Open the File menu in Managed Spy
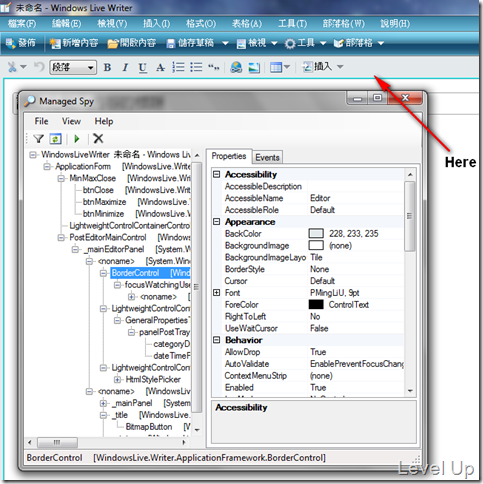Image resolution: width=483 pixels, height=484 pixels. (x=41, y=121)
